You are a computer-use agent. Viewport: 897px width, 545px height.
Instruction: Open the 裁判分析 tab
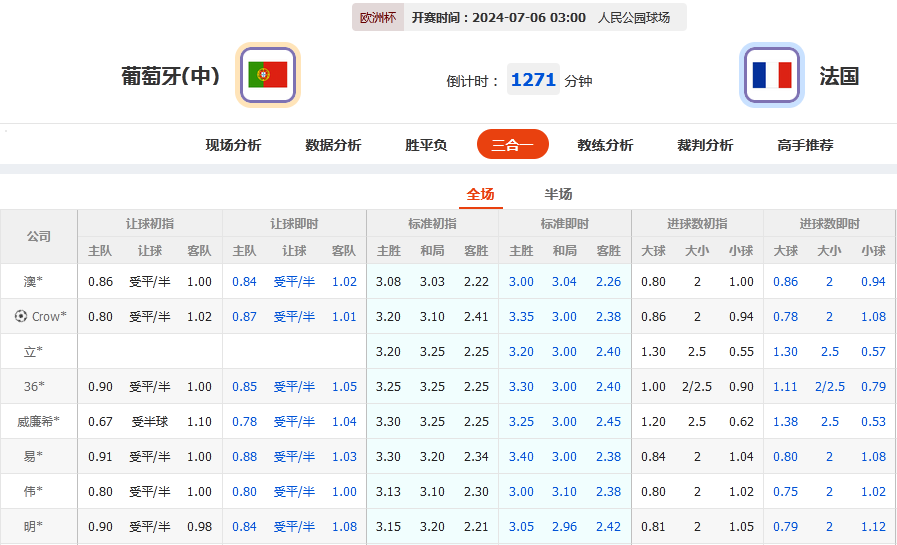(705, 145)
